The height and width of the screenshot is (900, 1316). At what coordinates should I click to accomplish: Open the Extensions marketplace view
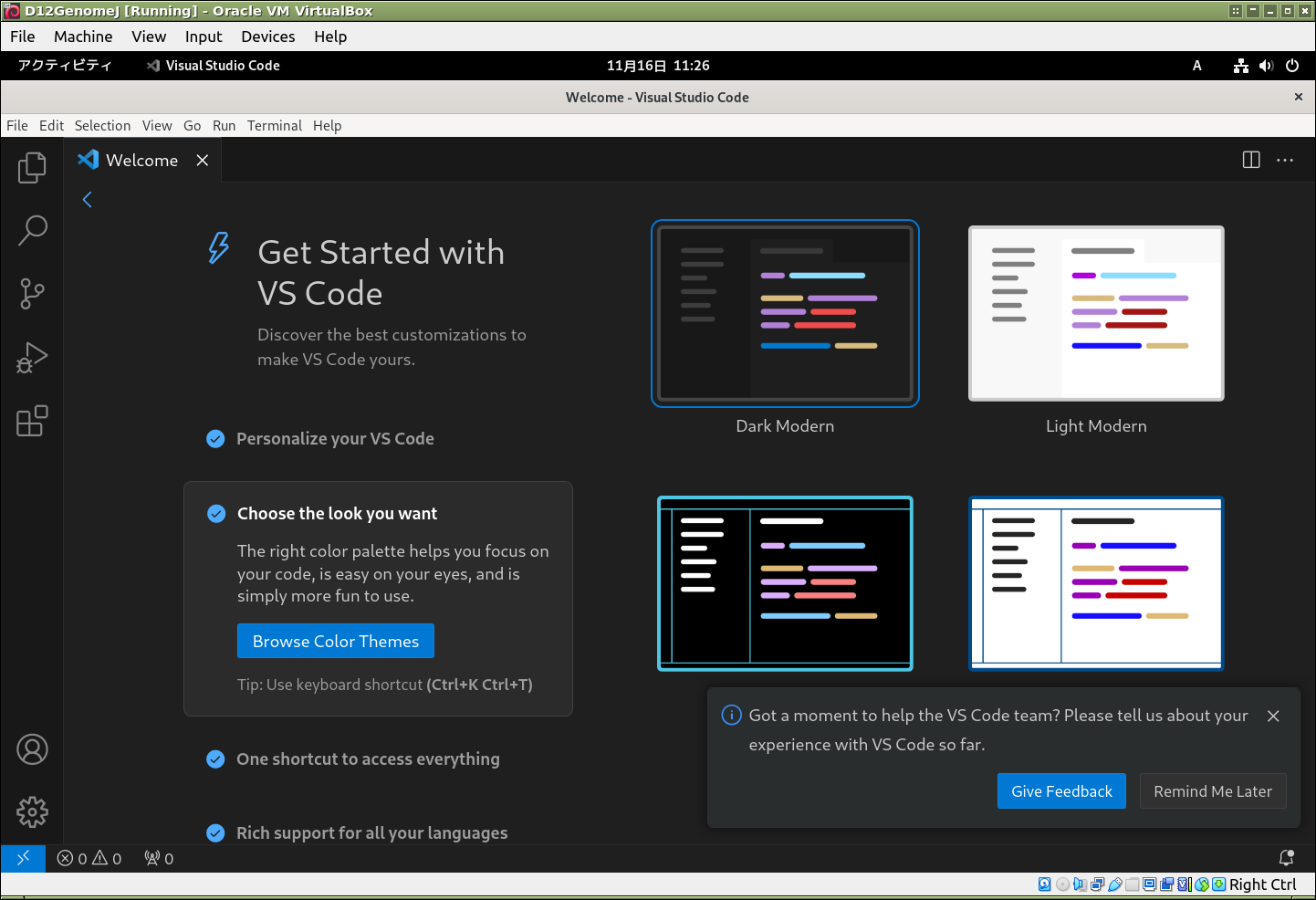[32, 421]
